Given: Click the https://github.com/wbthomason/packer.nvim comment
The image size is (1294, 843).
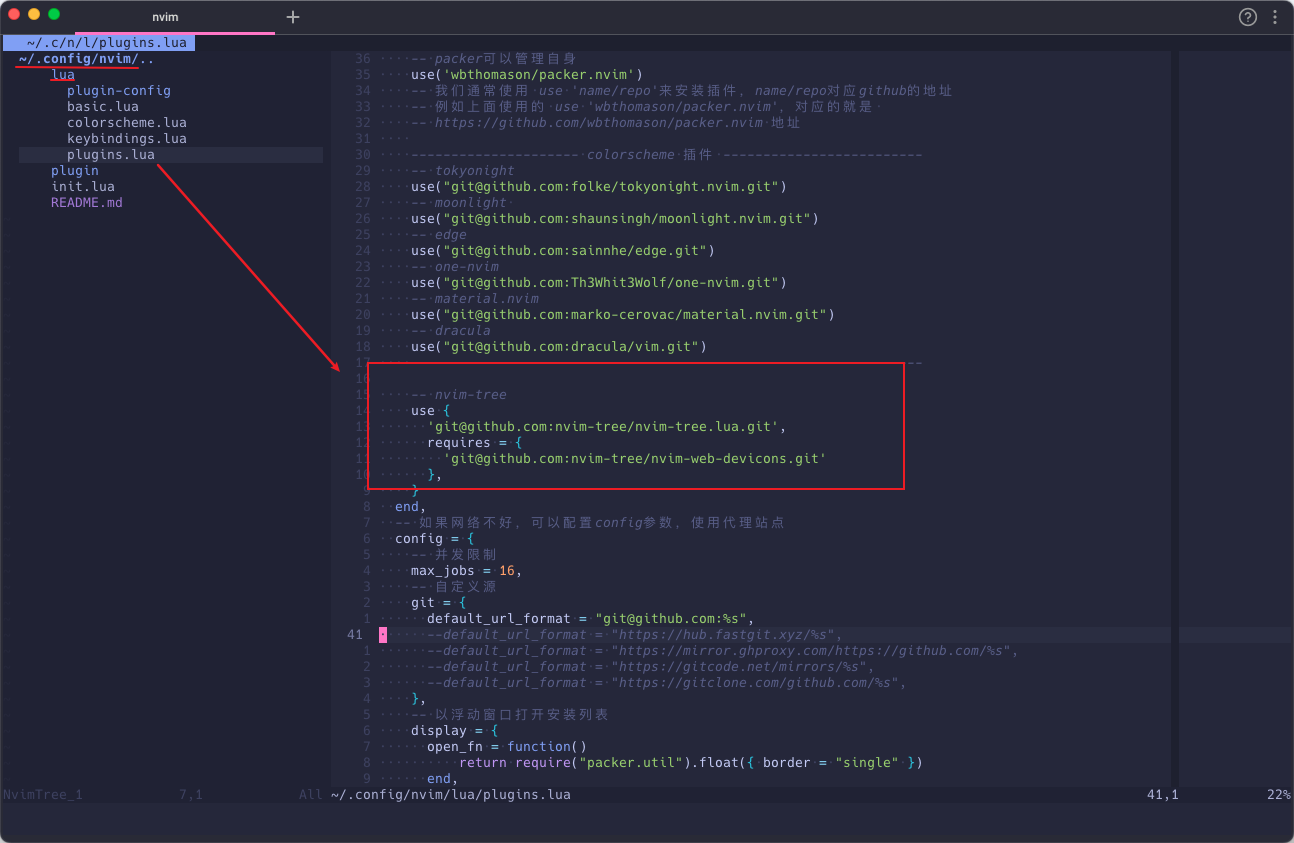Looking at the screenshot, I should 605,123.
